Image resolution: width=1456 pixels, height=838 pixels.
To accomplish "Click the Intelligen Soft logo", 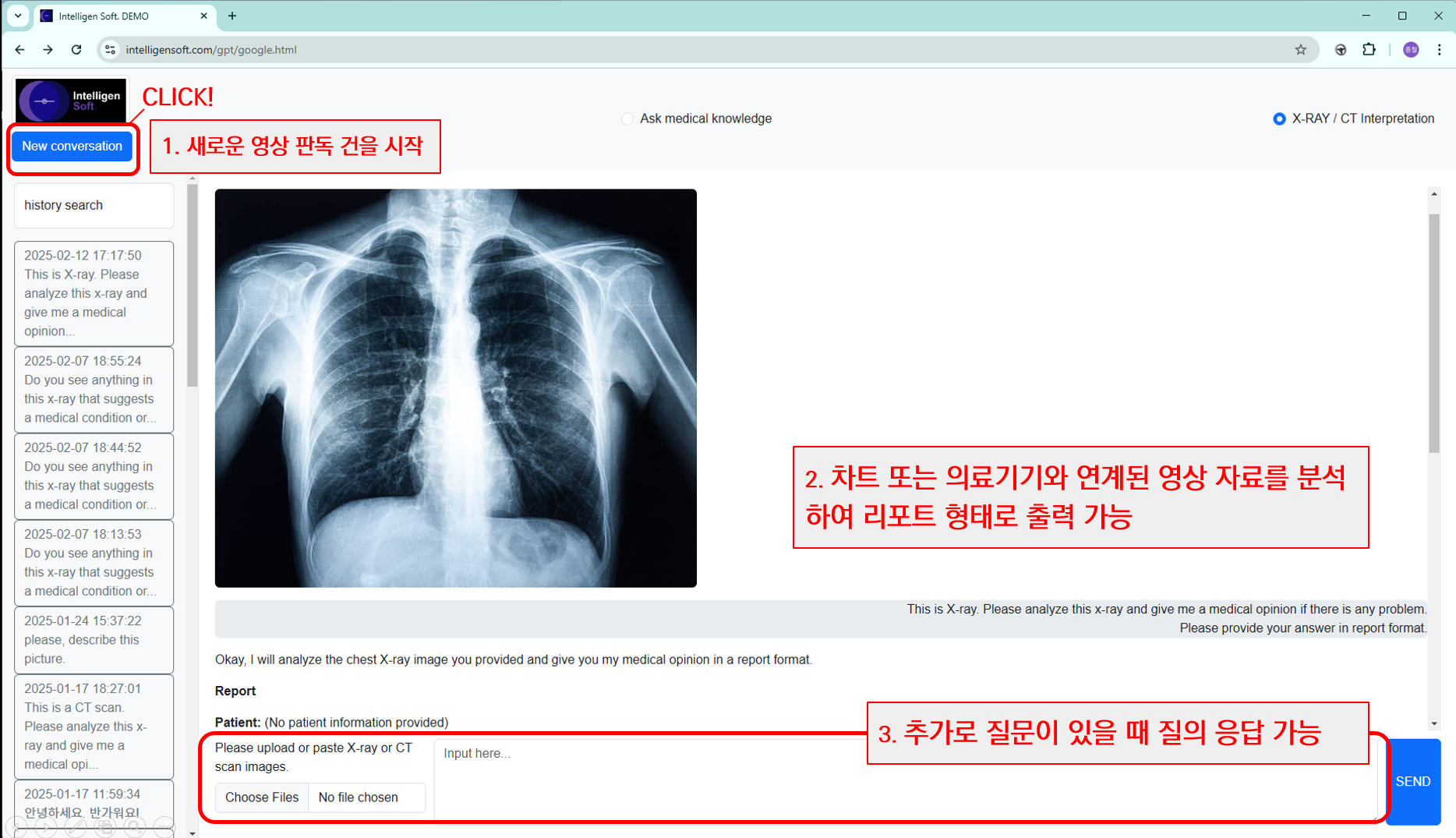I will [71, 100].
